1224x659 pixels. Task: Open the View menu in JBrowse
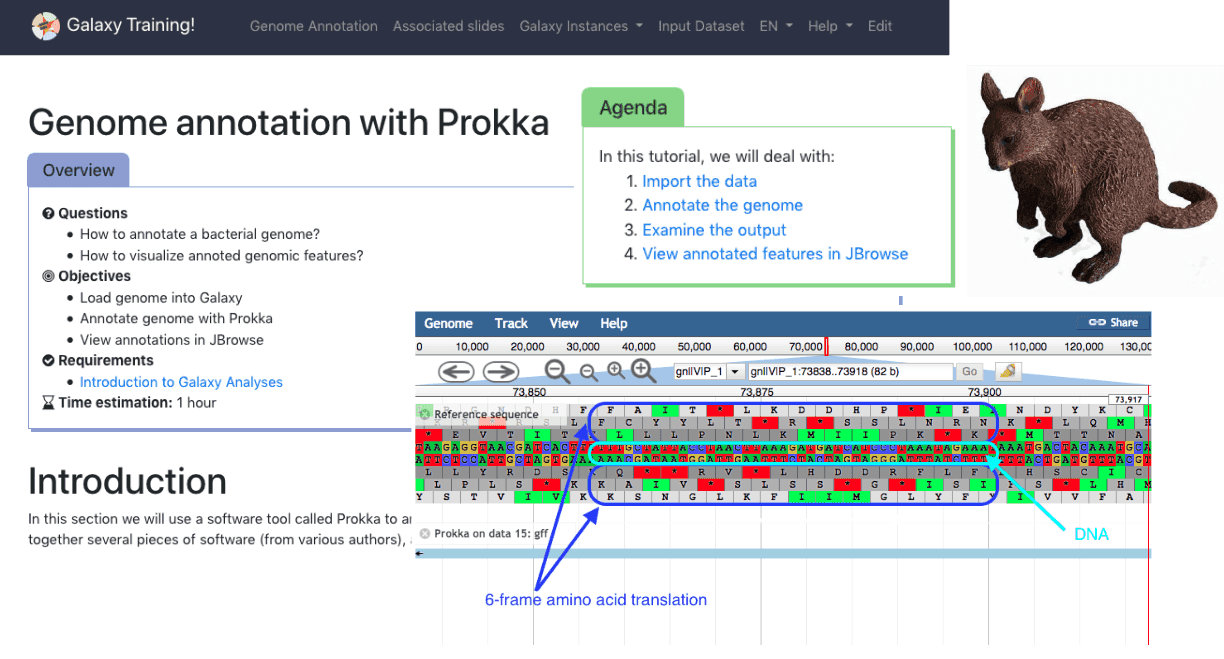pyautogui.click(x=564, y=323)
